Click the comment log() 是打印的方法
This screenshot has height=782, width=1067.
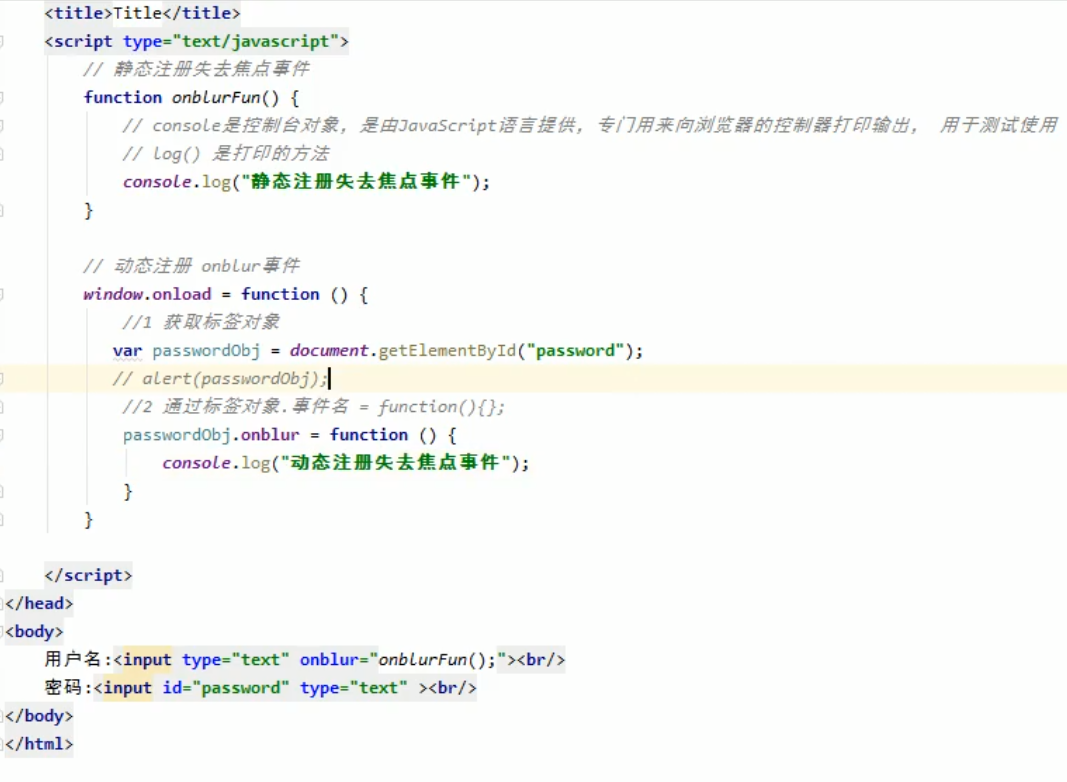click(226, 154)
